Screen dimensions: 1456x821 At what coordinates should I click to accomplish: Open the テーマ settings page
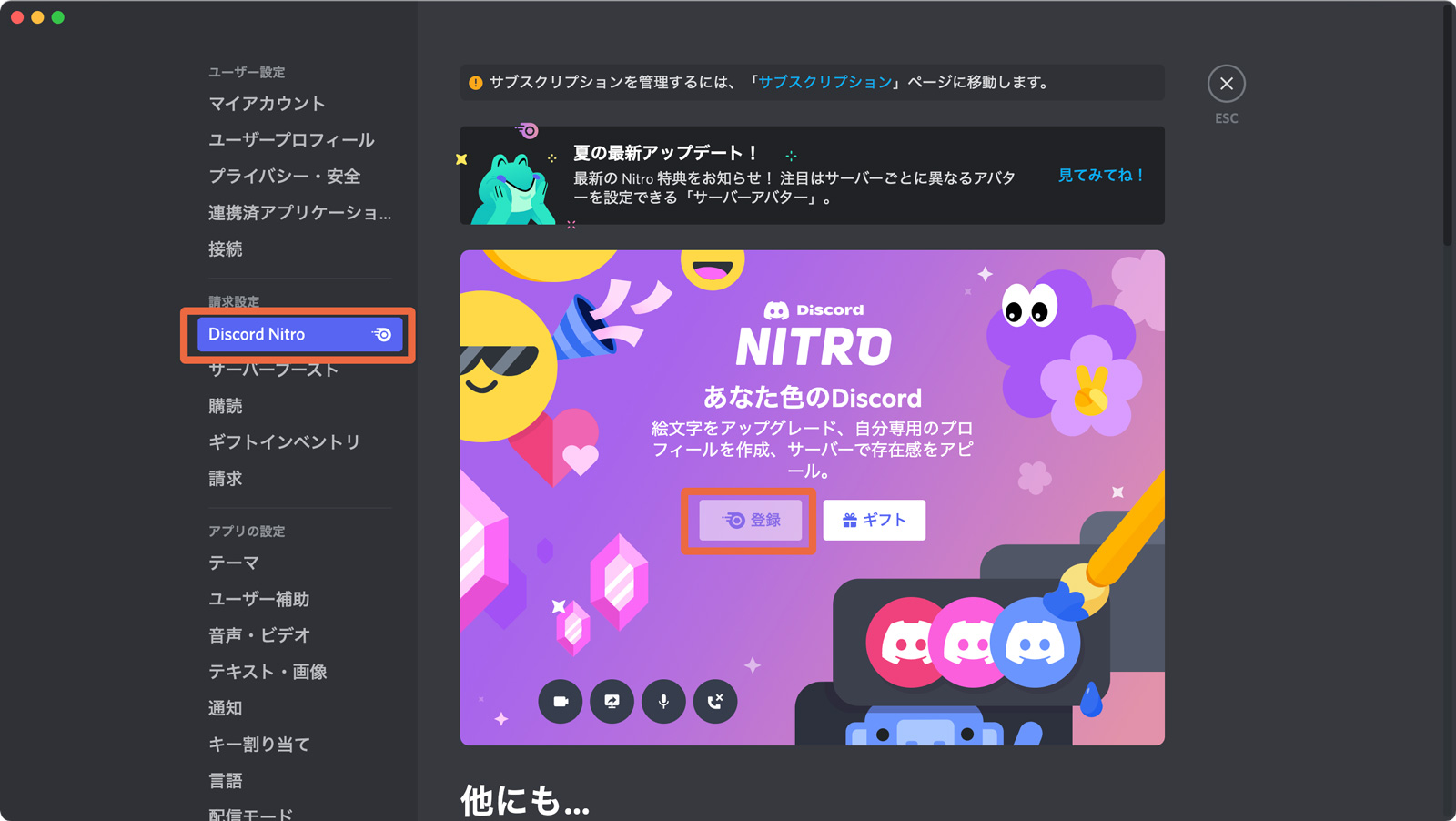pos(232,563)
